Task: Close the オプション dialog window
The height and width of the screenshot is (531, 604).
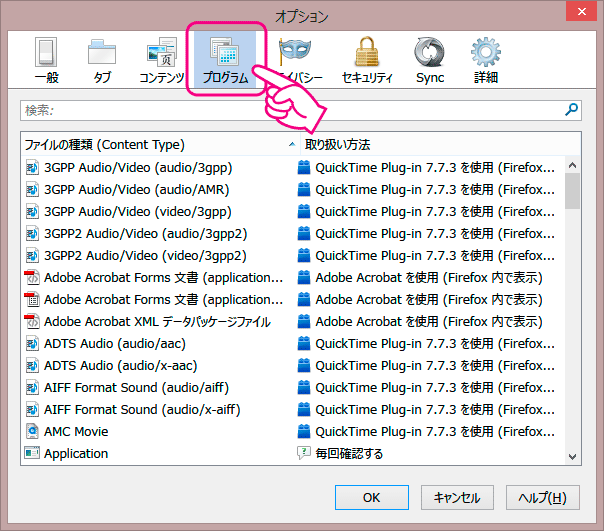Action: (582, 11)
